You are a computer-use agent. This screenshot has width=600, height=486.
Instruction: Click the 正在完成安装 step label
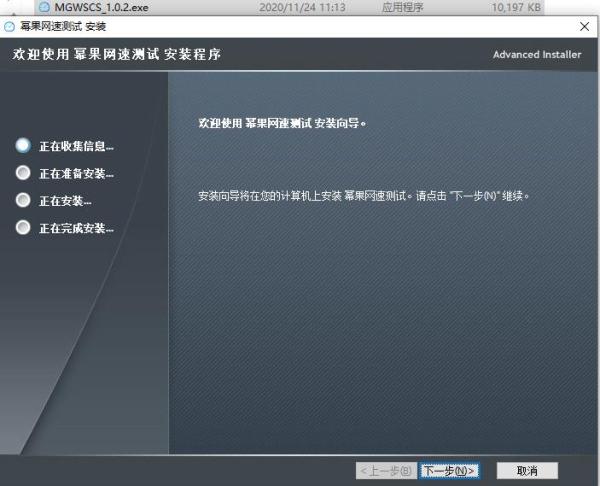76,228
